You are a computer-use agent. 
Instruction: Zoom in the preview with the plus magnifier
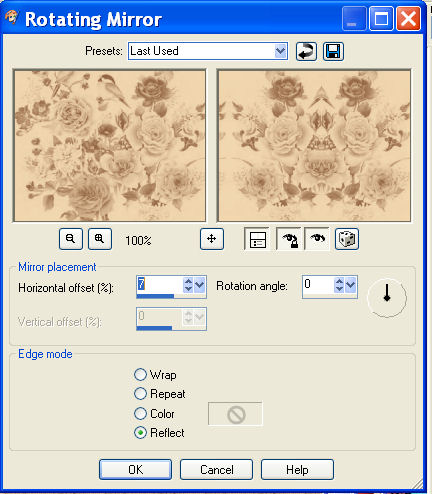[x=100, y=239]
